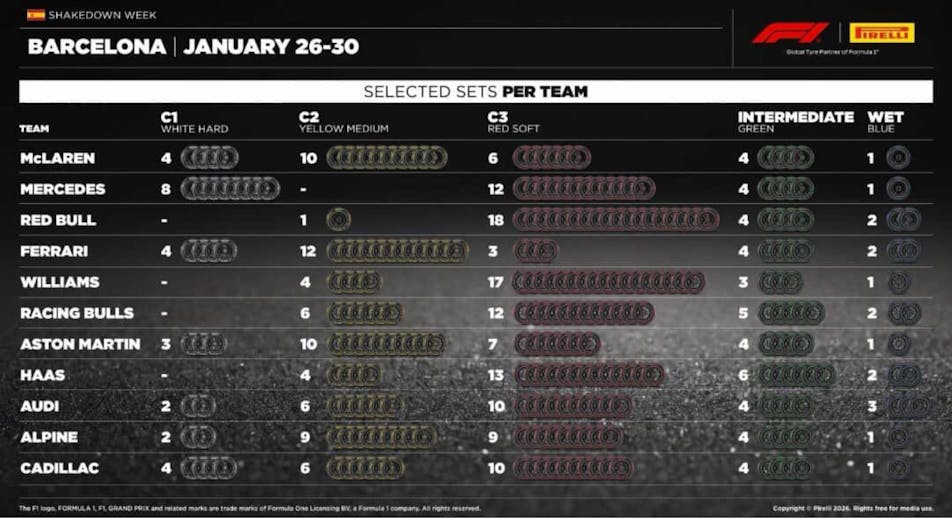Click Audi's three blue wet tyres
This screenshot has width=952, height=518.
click(908, 406)
